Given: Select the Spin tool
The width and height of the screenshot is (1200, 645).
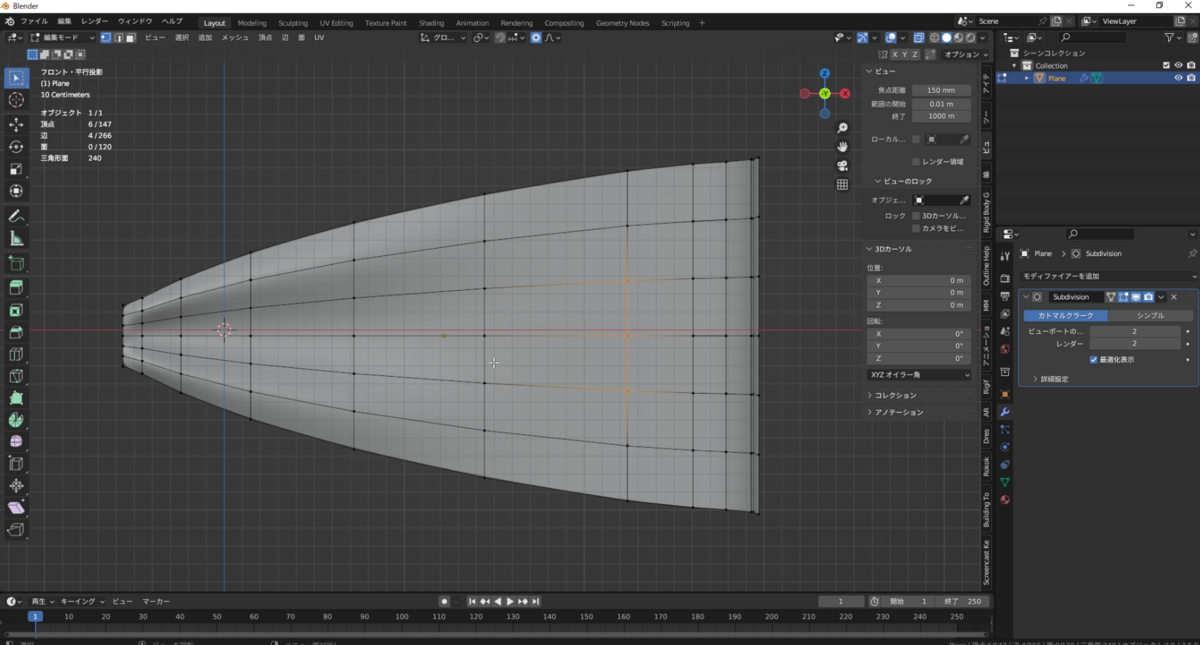Looking at the screenshot, I should [x=16, y=420].
